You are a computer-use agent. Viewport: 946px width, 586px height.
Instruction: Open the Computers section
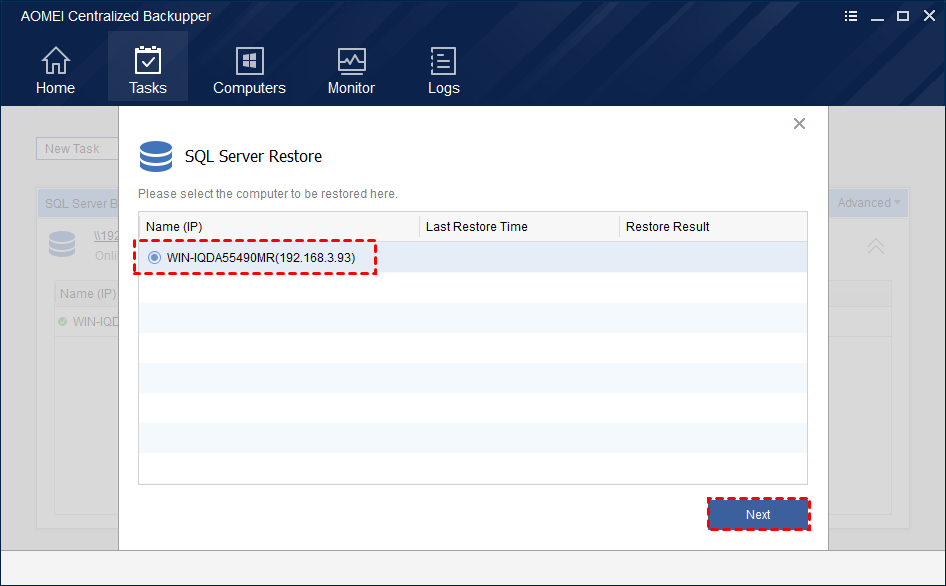tap(249, 71)
